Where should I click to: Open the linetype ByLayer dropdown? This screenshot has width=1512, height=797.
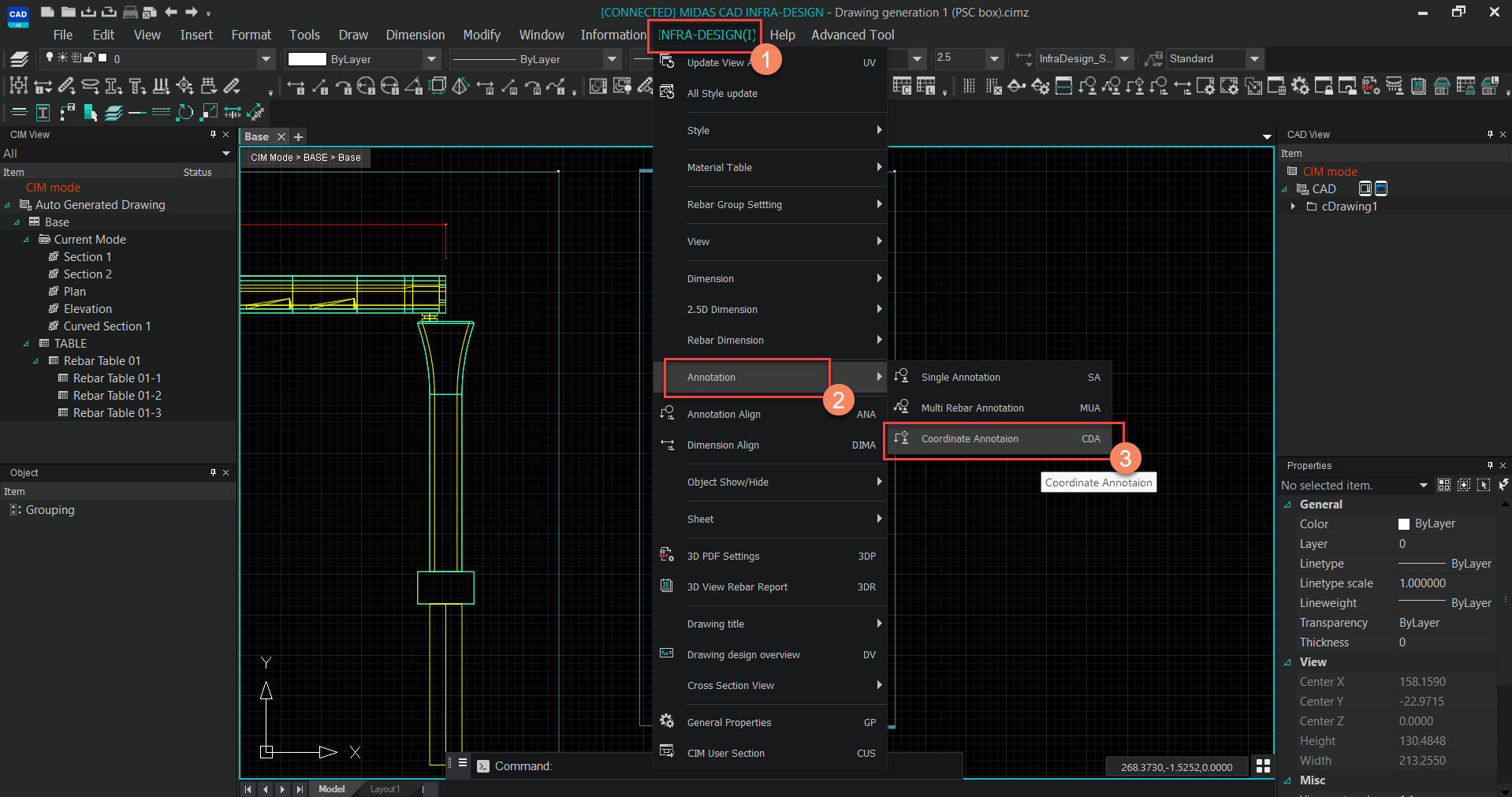click(x=612, y=59)
